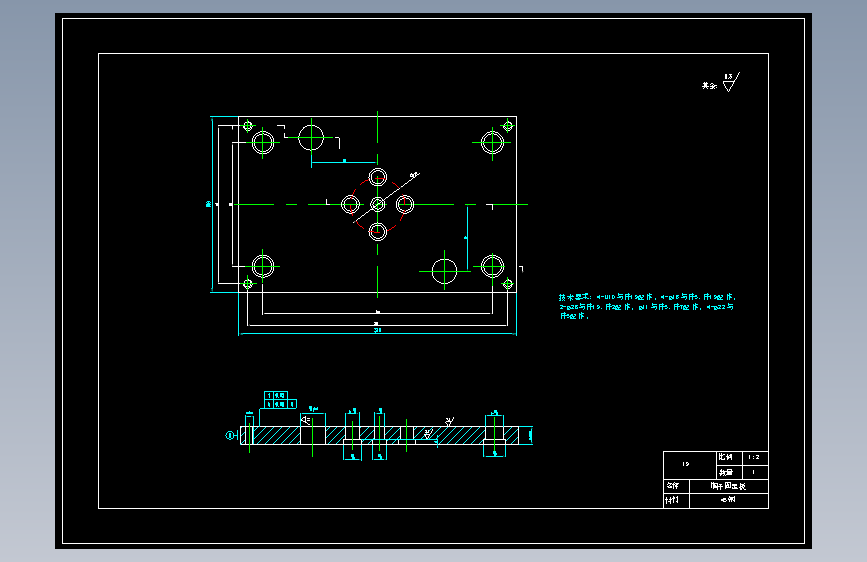Click the part name cell ending in '固定板'
The height and width of the screenshot is (562, 867).
pyautogui.click(x=728, y=486)
